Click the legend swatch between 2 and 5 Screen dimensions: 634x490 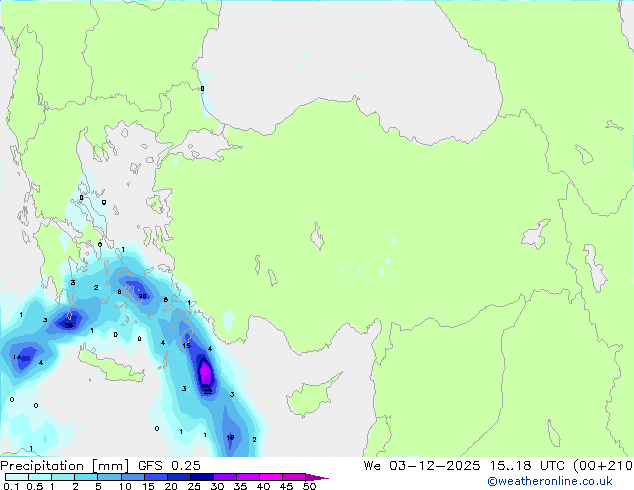86,477
